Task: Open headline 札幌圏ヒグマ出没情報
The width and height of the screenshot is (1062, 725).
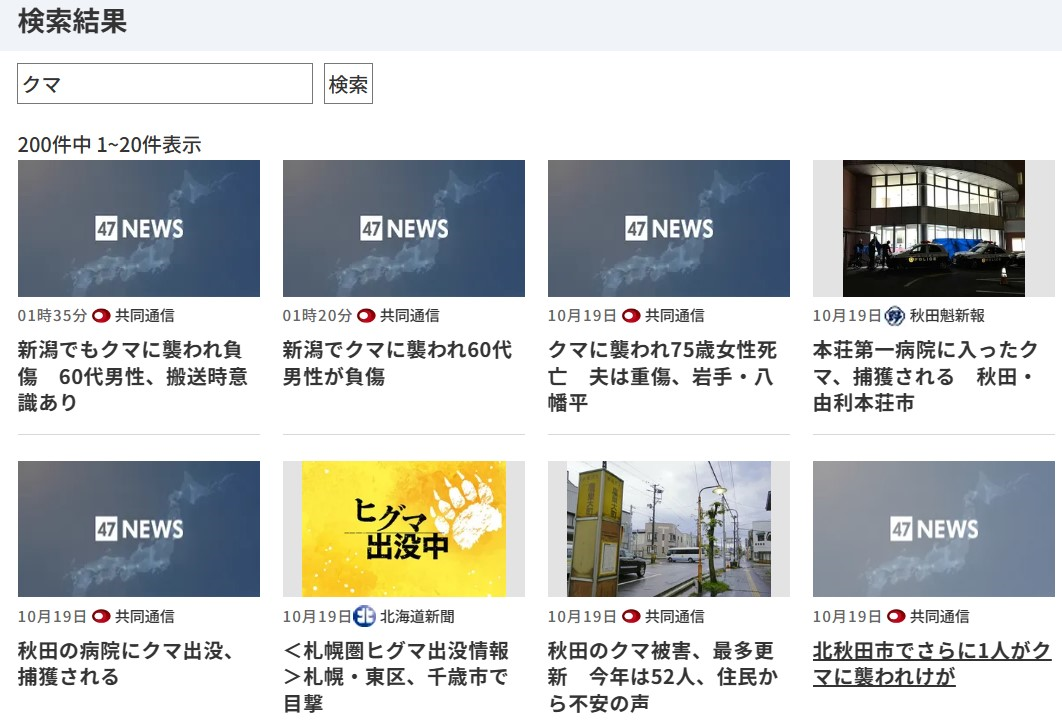Action: pos(396,677)
